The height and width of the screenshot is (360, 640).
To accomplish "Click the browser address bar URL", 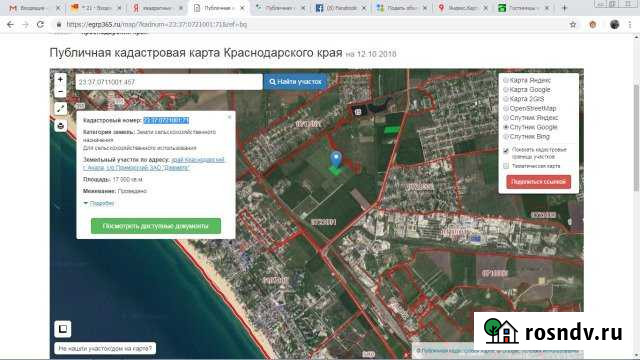I will pos(157,24).
